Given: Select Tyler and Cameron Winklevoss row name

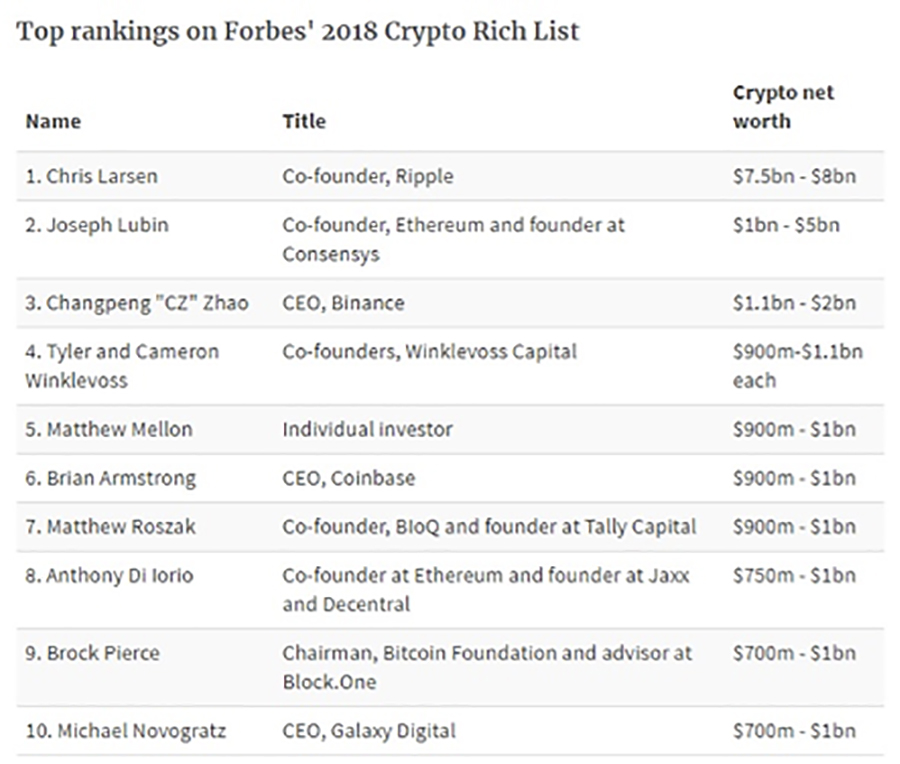Looking at the screenshot, I should pyautogui.click(x=122, y=366).
